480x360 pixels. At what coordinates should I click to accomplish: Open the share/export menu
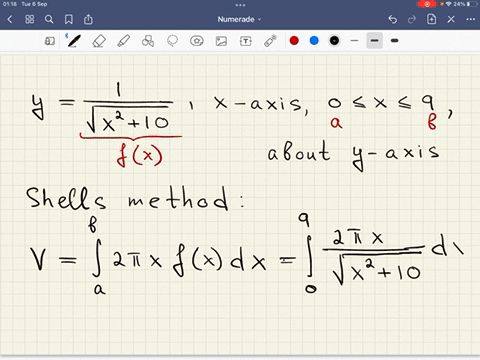[88, 19]
